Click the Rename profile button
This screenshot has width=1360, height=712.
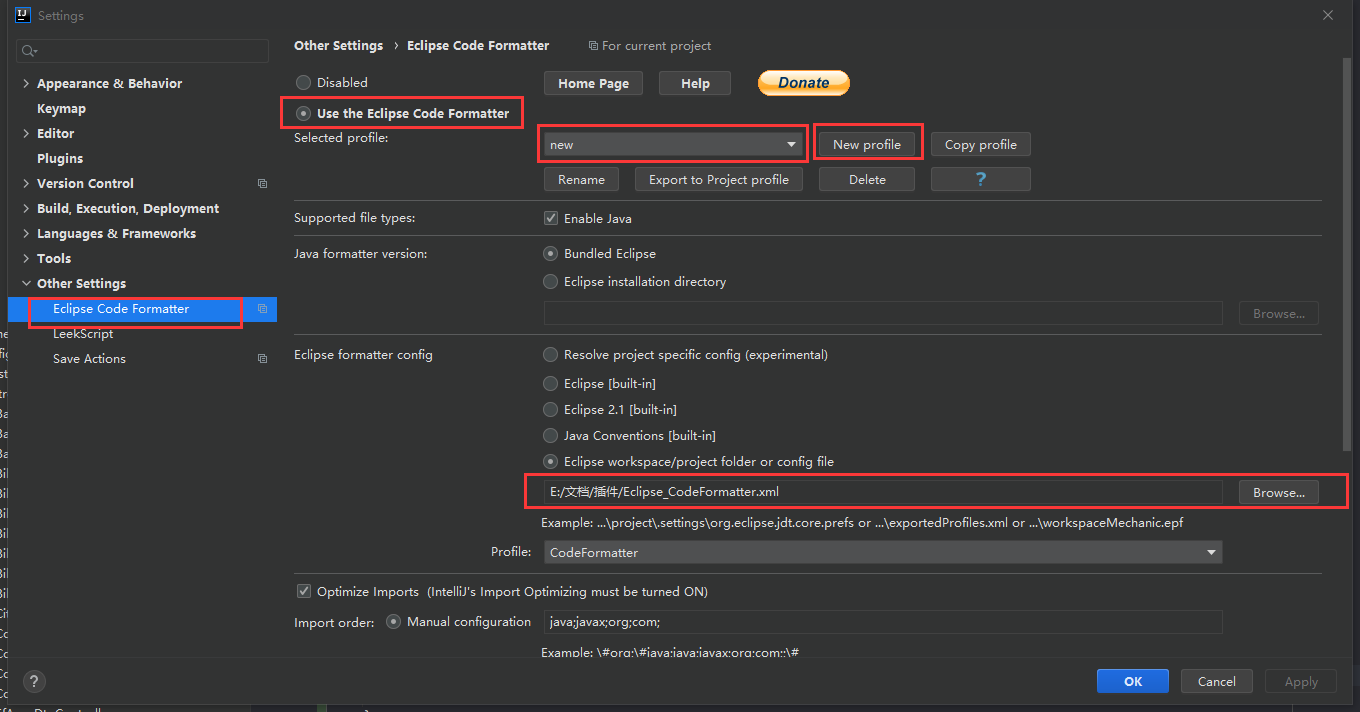tap(581, 179)
